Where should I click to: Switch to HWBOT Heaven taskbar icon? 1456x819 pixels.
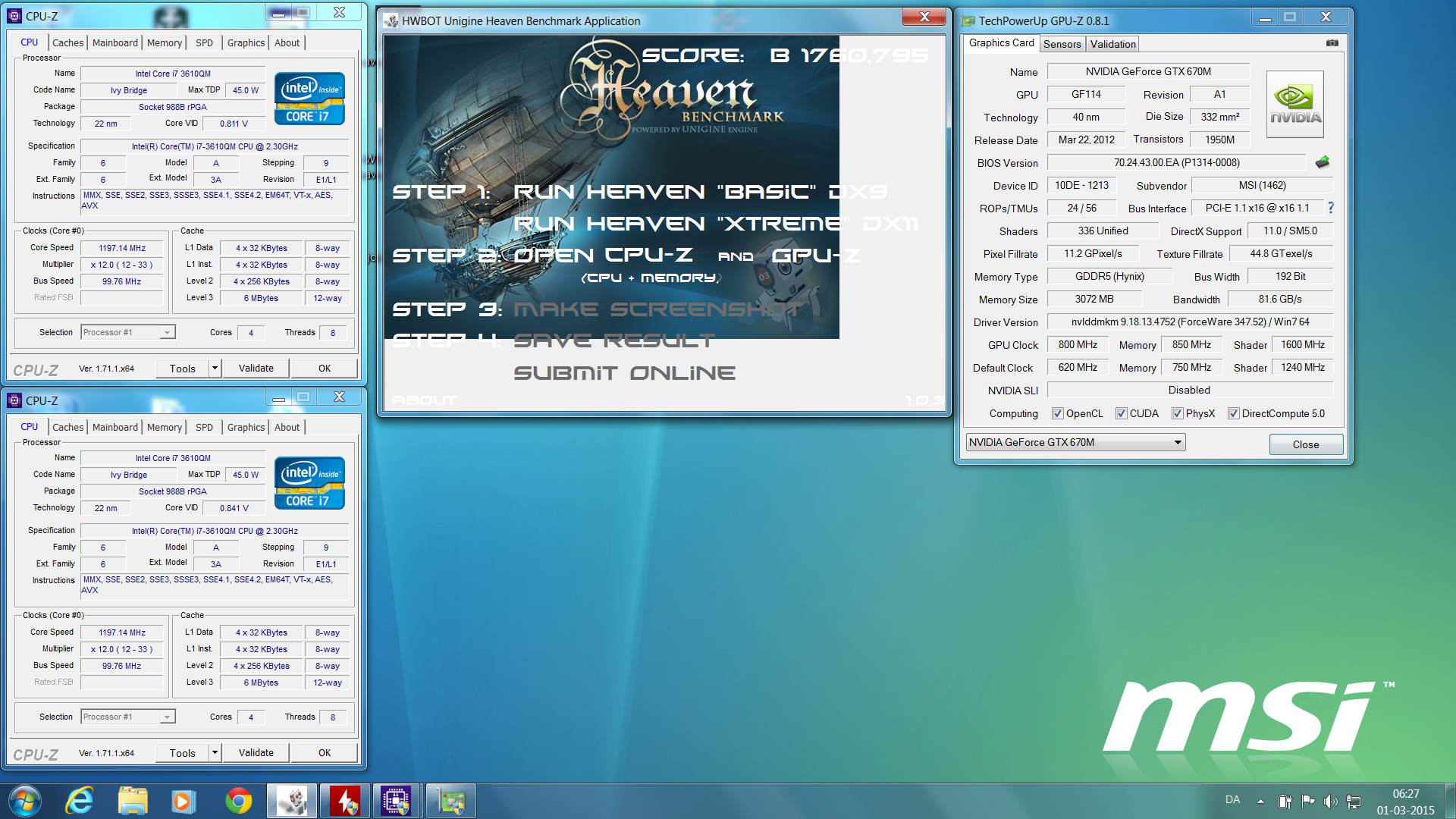click(292, 801)
